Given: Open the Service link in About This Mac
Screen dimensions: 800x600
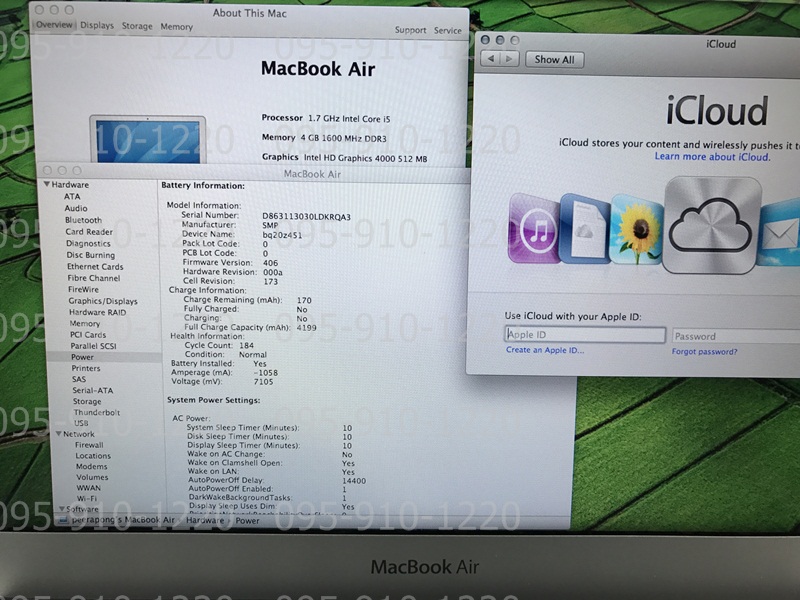Looking at the screenshot, I should click(x=447, y=31).
